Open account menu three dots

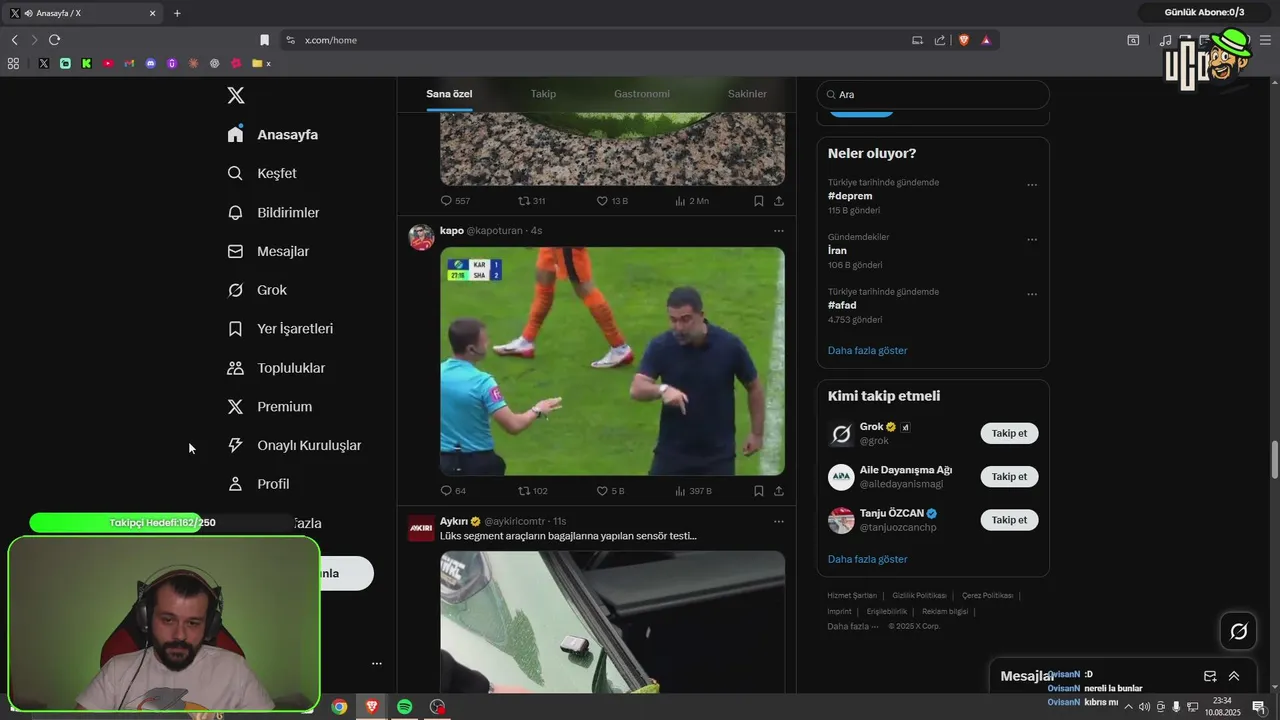[377, 663]
